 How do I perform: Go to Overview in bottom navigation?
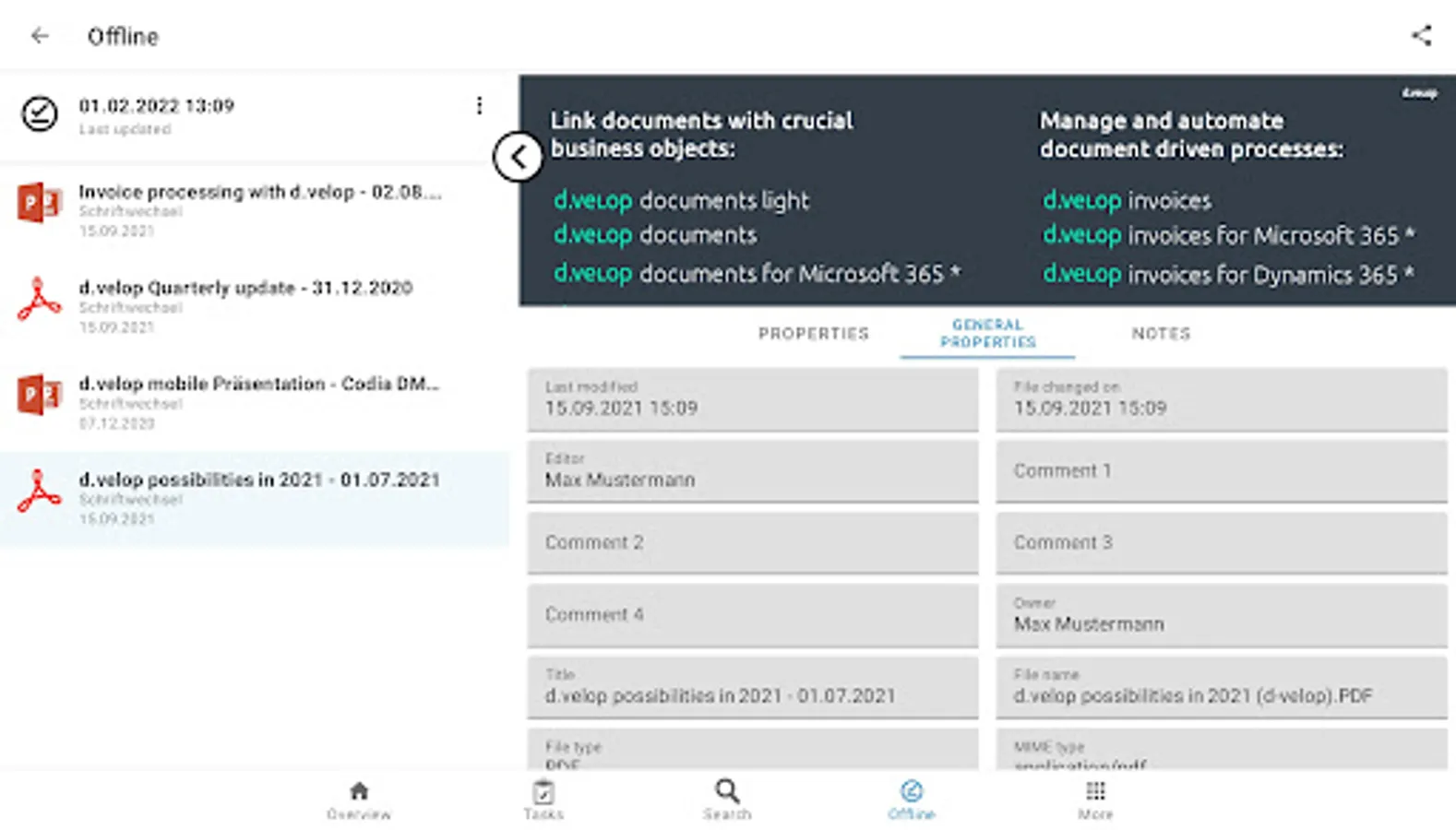pyautogui.click(x=359, y=800)
